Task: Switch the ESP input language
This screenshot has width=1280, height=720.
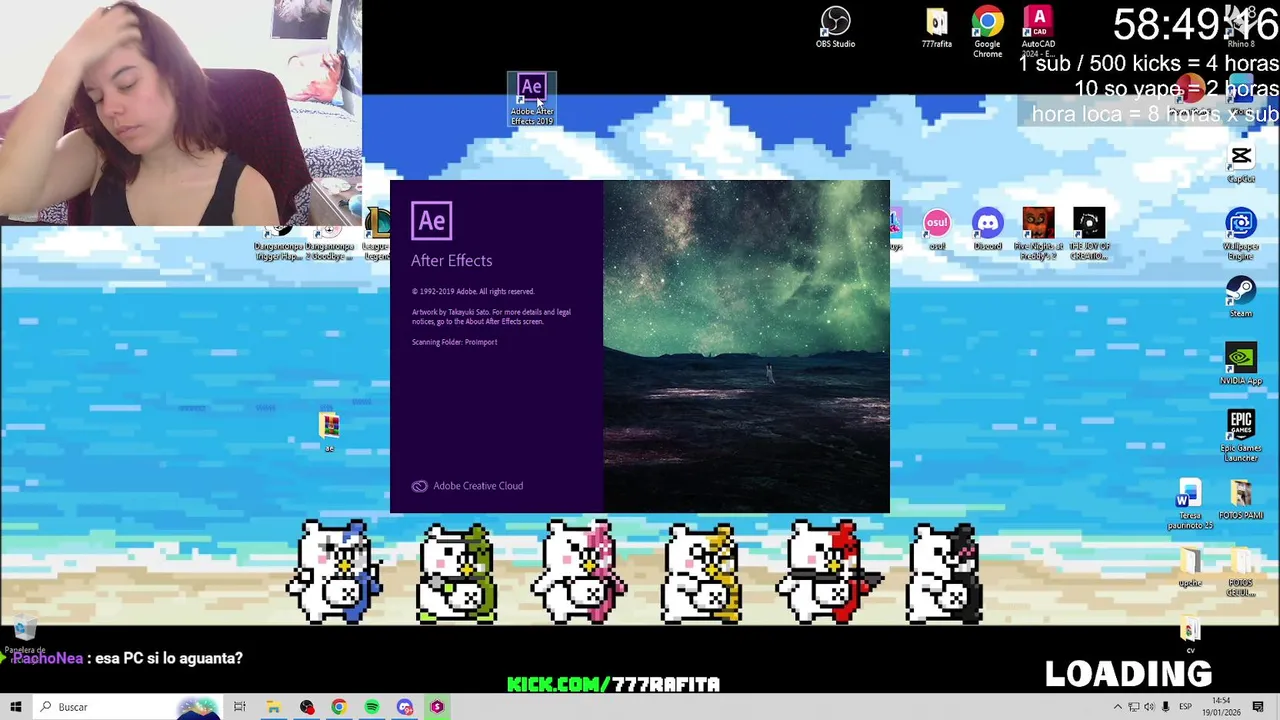Action: (x=1186, y=707)
